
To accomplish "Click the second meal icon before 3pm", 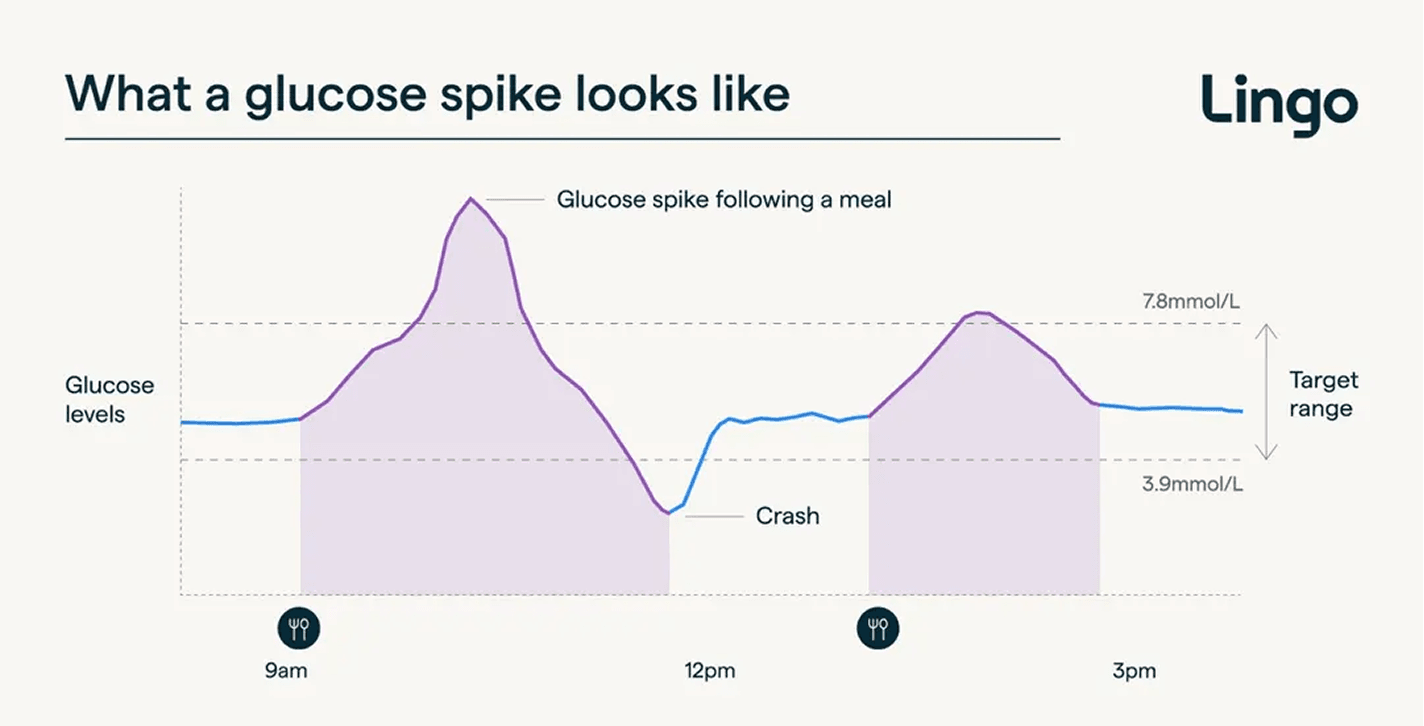I will [x=878, y=629].
